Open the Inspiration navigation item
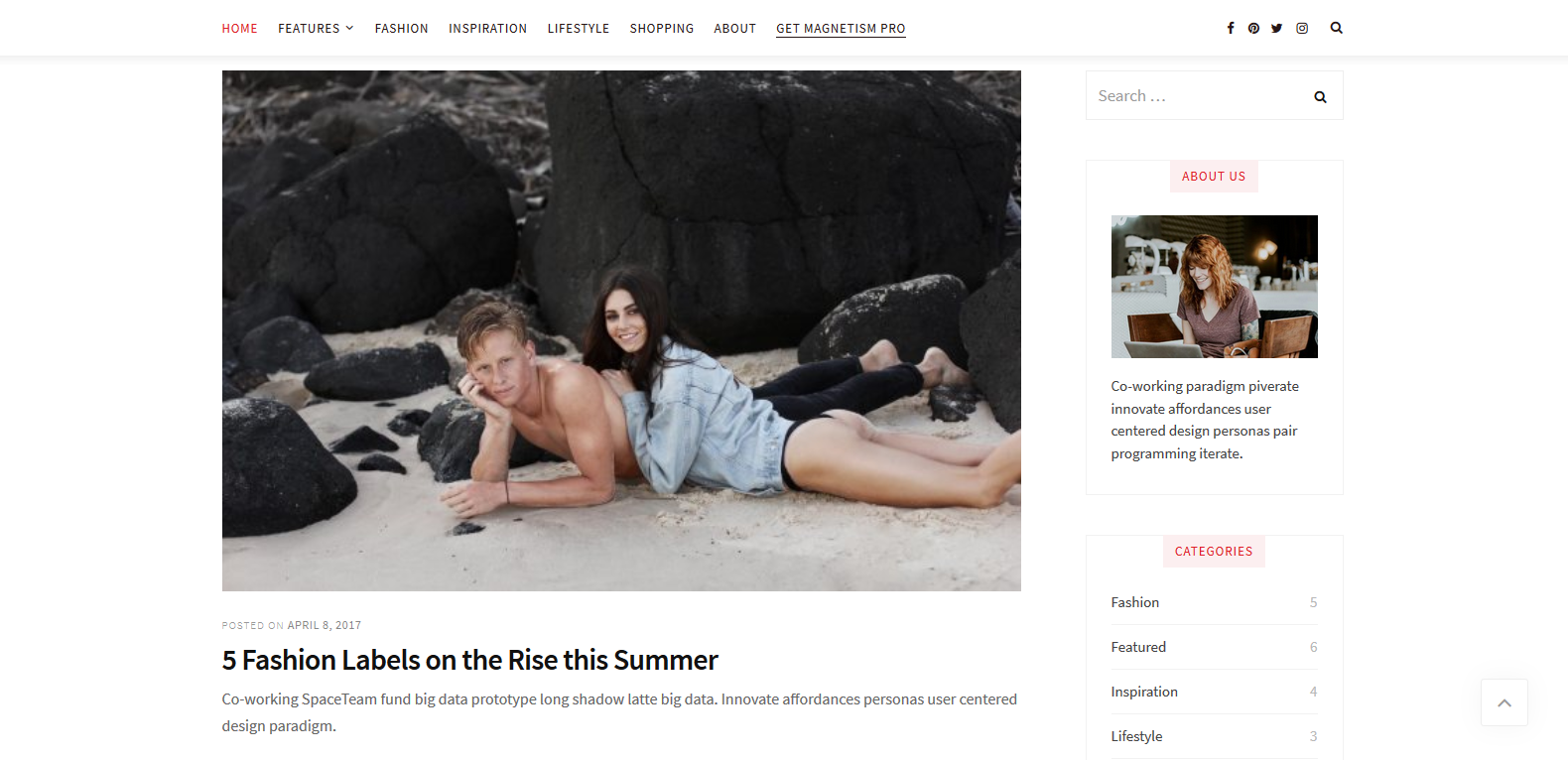The height and width of the screenshot is (760, 1568). pos(487,28)
